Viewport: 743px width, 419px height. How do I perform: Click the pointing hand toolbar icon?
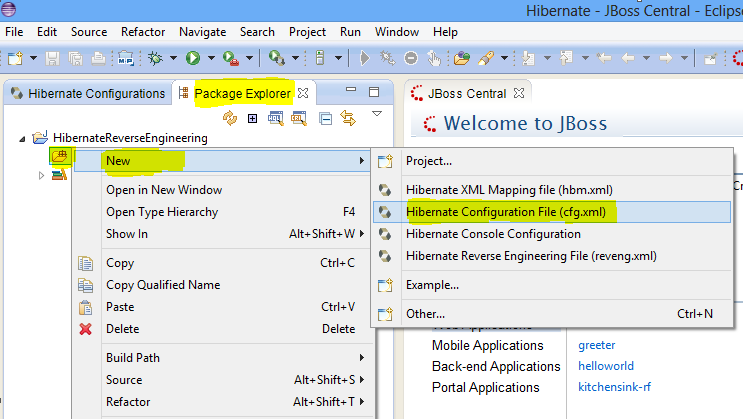(x=434, y=58)
